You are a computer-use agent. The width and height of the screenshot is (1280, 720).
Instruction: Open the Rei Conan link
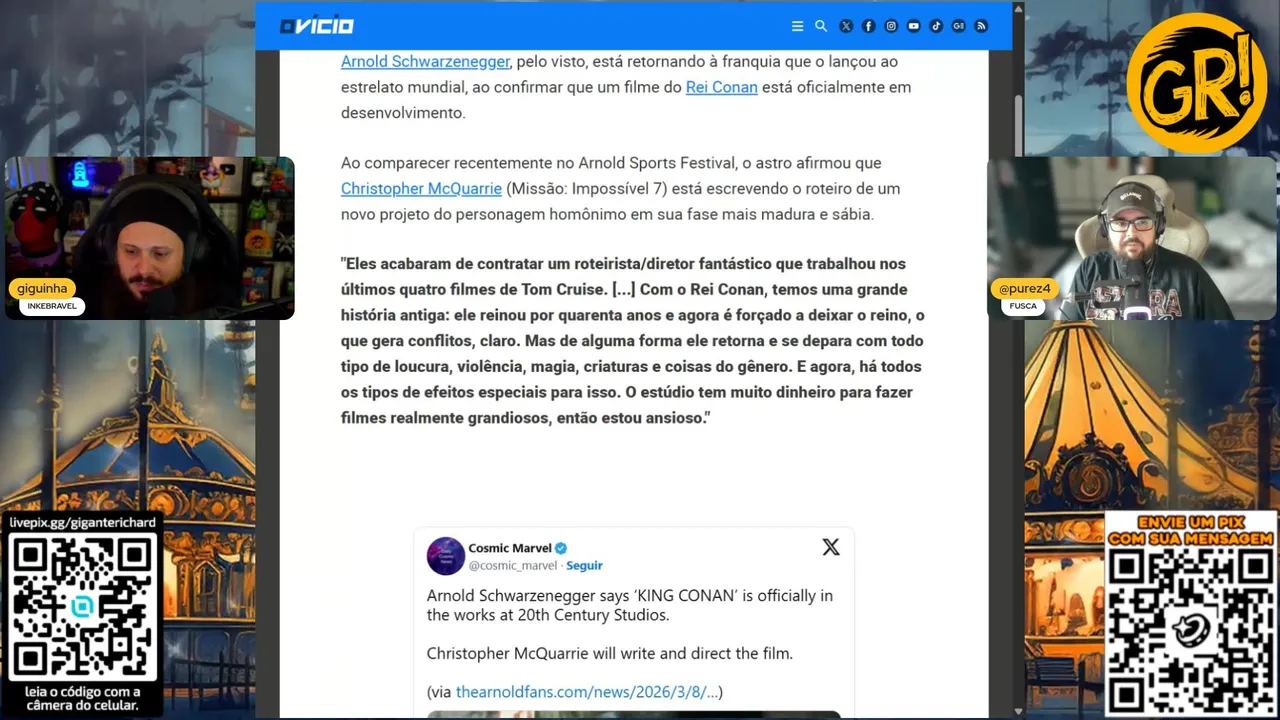click(x=721, y=87)
